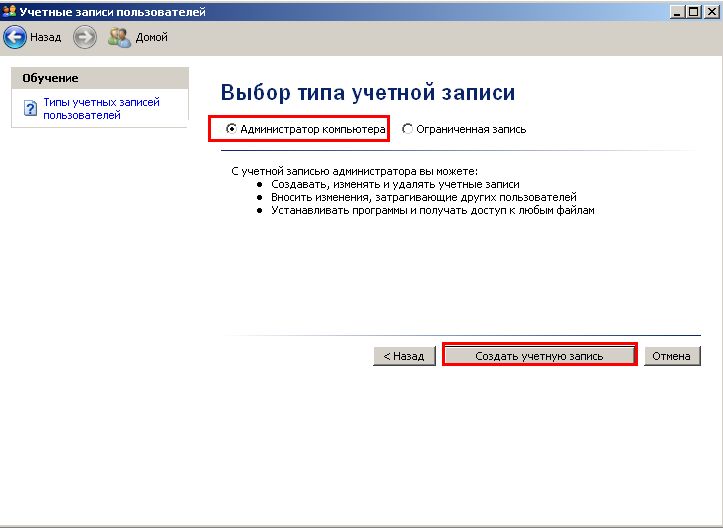
Task: Click the Домой toolbar label
Action: 151,37
